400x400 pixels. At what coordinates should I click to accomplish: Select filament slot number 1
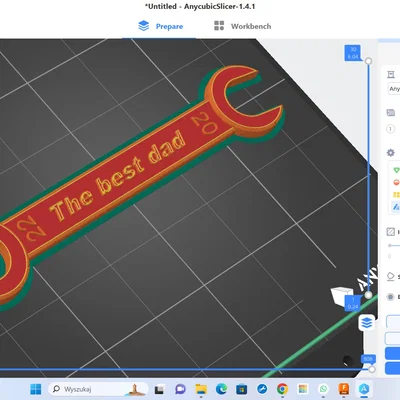click(390, 129)
